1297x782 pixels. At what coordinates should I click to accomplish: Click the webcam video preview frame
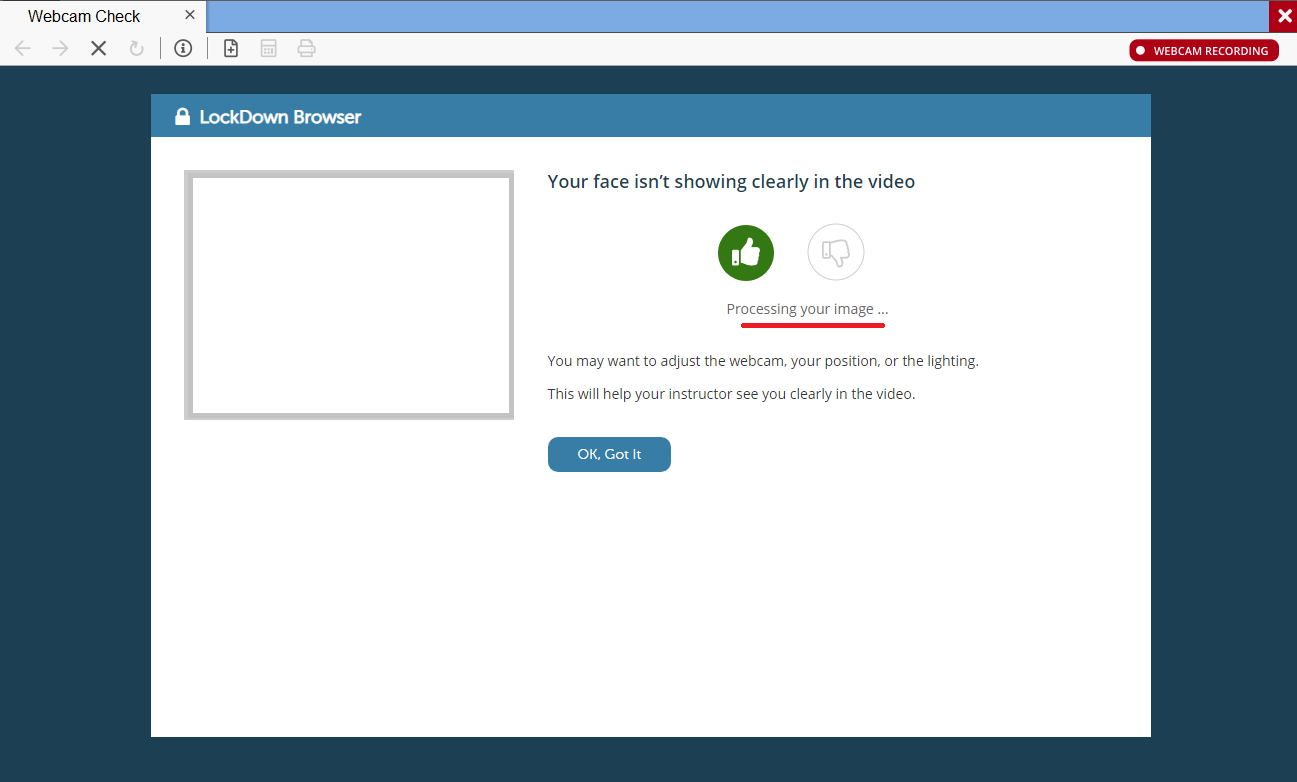coord(349,295)
